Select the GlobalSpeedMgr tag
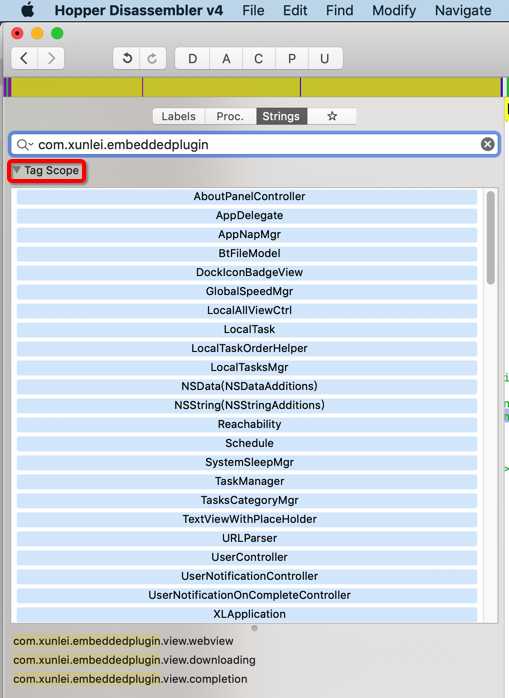Viewport: 509px width, 698px height. [247, 292]
